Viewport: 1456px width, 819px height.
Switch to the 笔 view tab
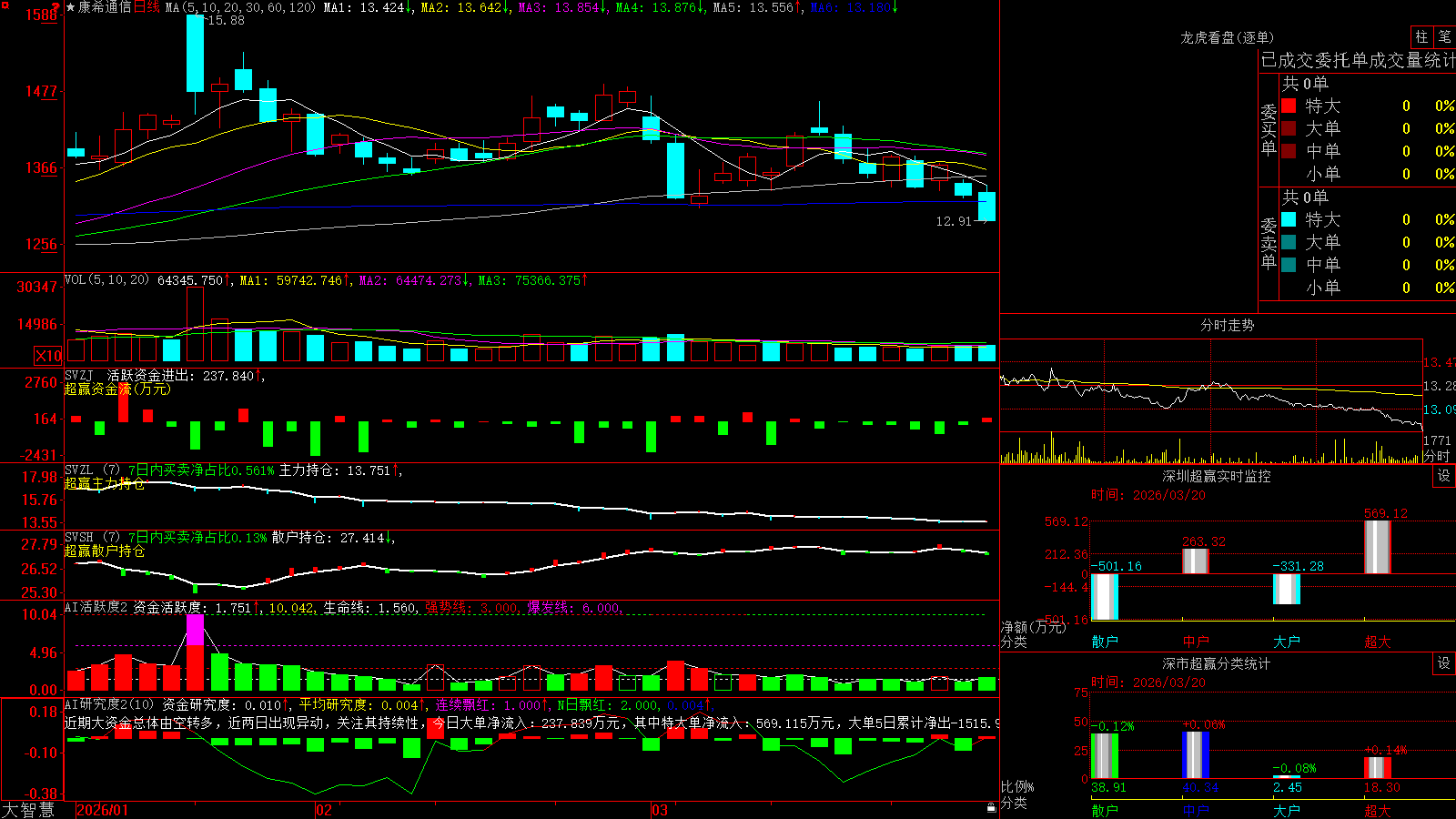coord(1445,37)
